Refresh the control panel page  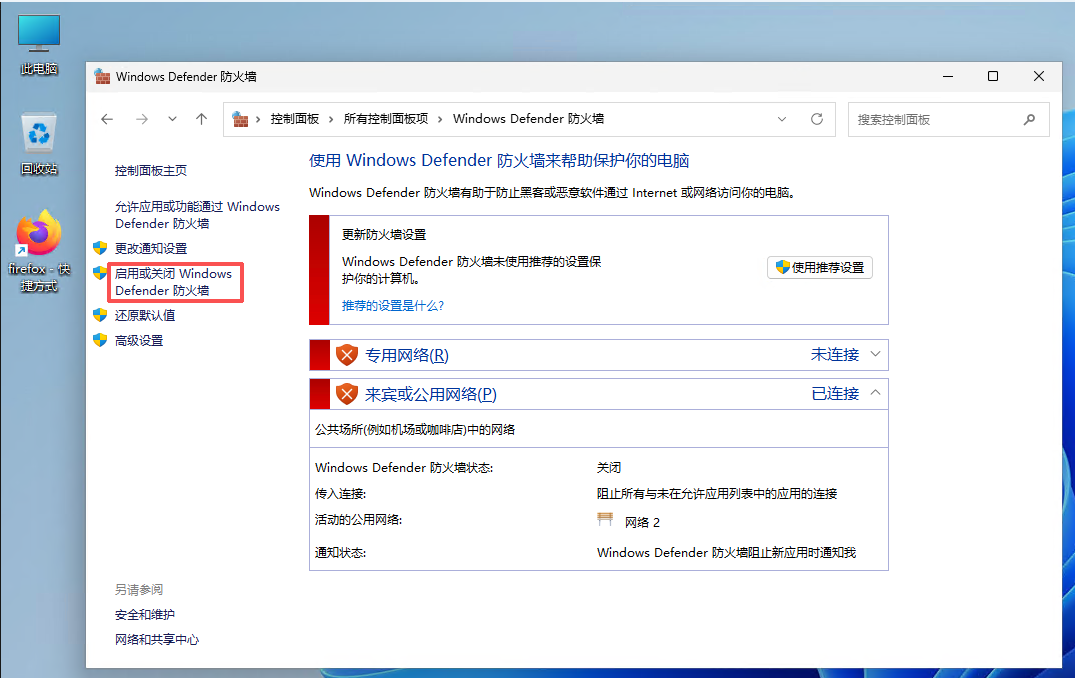817,119
